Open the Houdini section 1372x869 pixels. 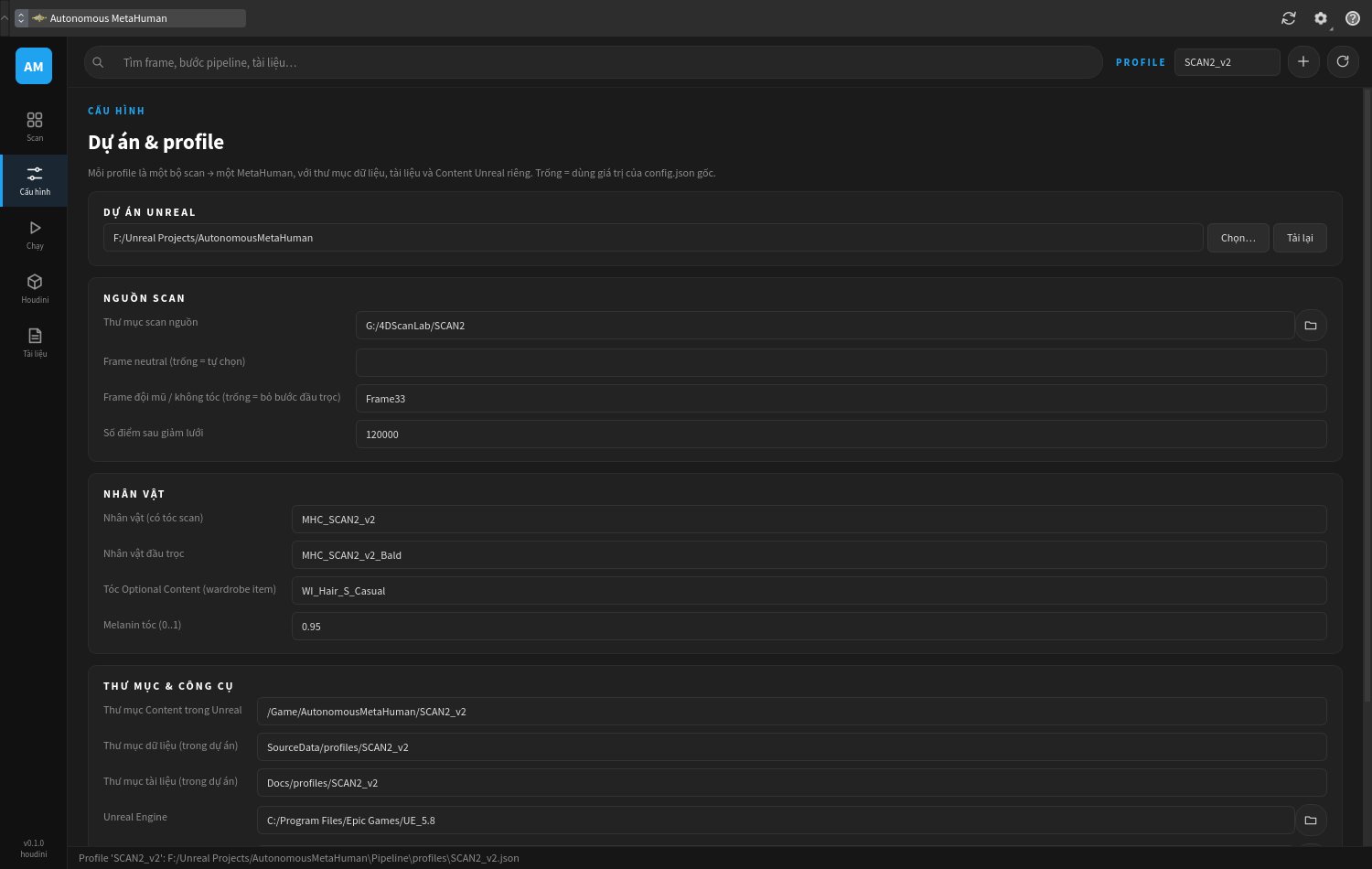34,289
